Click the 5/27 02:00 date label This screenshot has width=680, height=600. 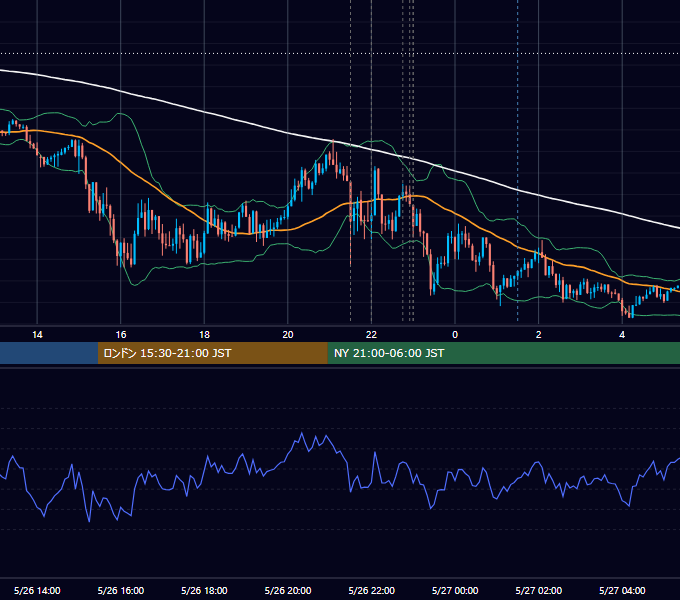point(539,590)
